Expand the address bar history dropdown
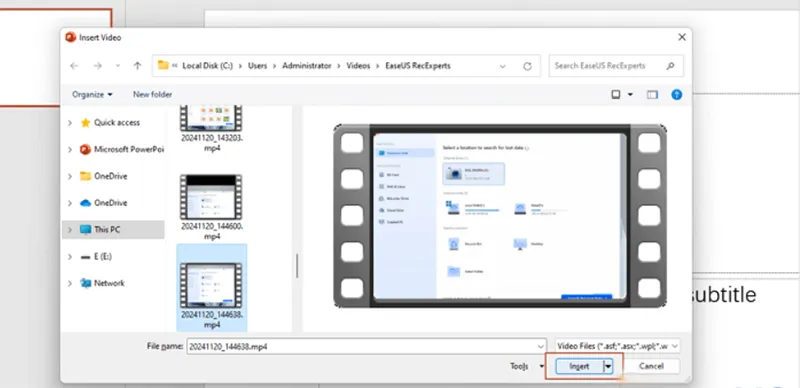The width and height of the screenshot is (800, 388). 503,66
